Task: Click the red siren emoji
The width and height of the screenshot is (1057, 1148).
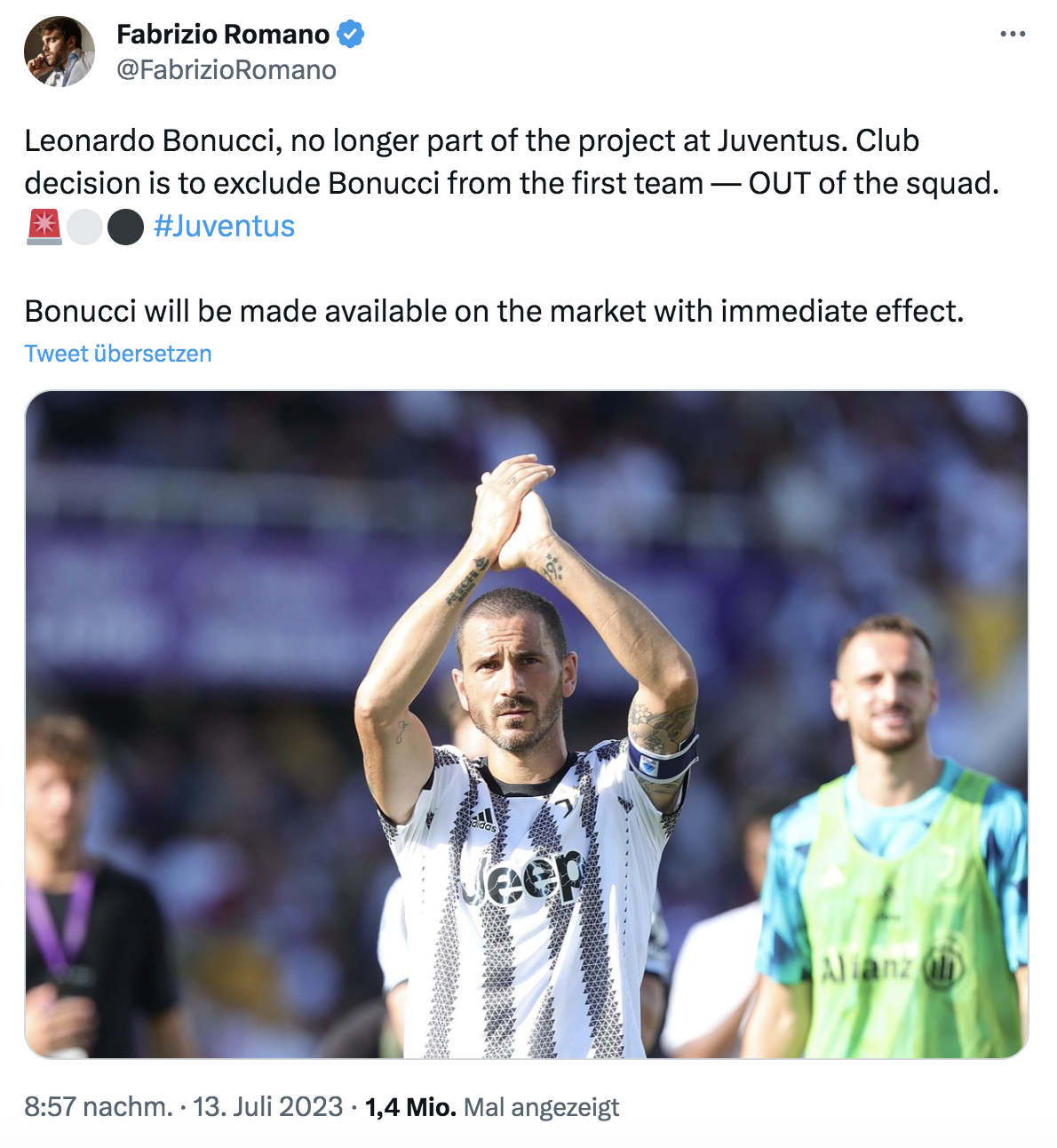Action: tap(44, 227)
